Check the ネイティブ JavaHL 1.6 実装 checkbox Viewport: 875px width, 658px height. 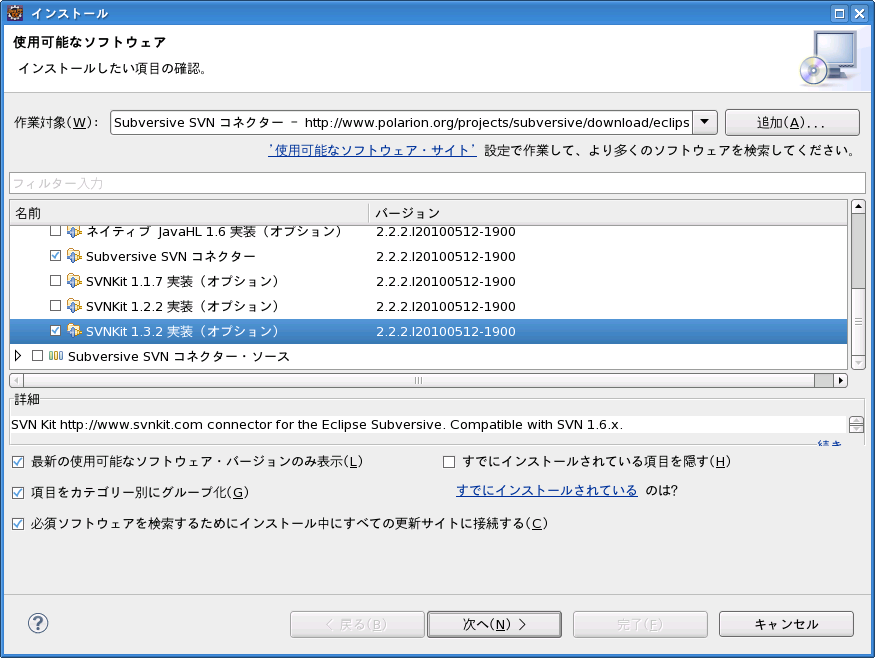click(55, 230)
